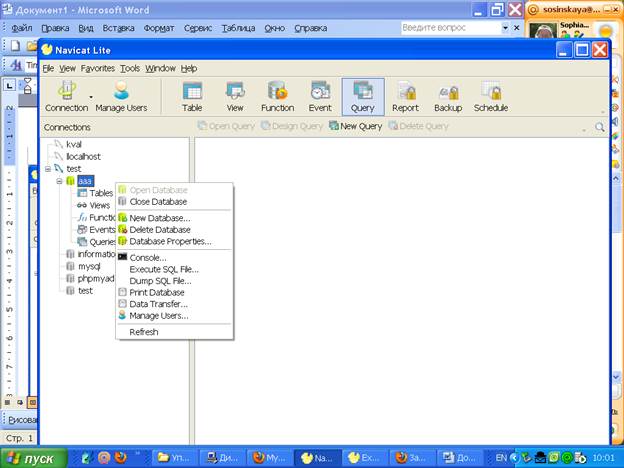The height and width of the screenshot is (468, 624).
Task: Choose Close Database from context menu
Action: (174, 202)
